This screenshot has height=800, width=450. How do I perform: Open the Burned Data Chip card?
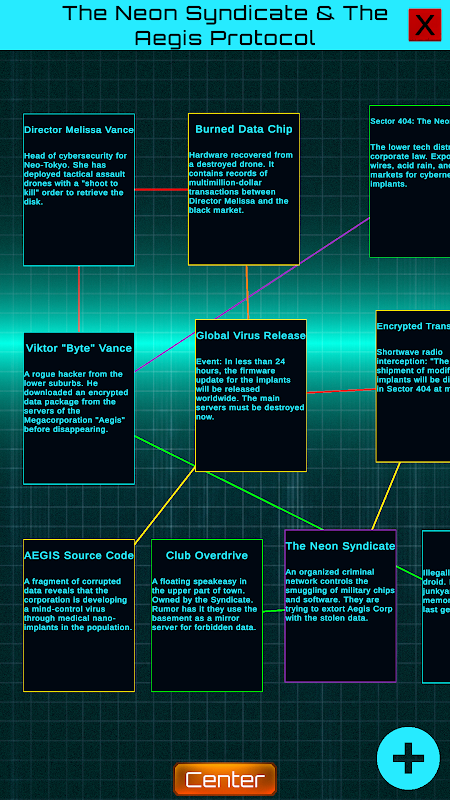(244, 189)
